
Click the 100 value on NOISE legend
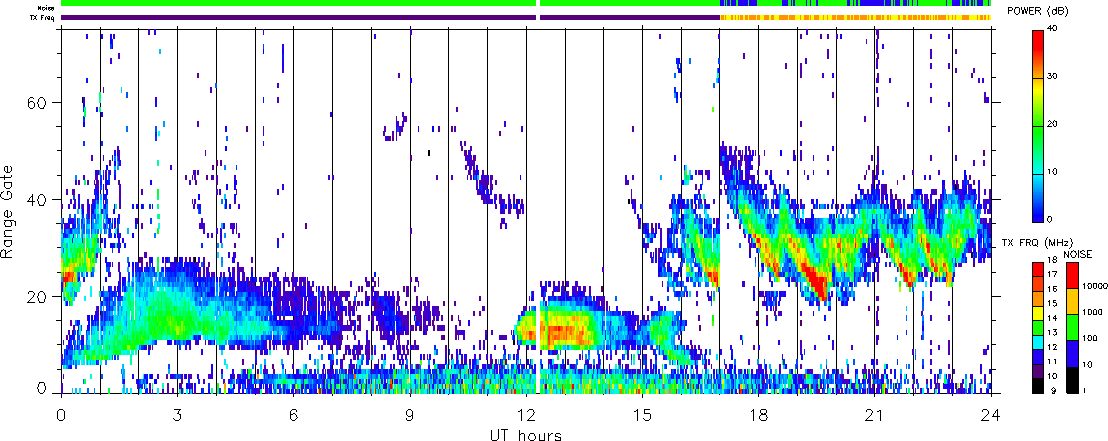1090,339
